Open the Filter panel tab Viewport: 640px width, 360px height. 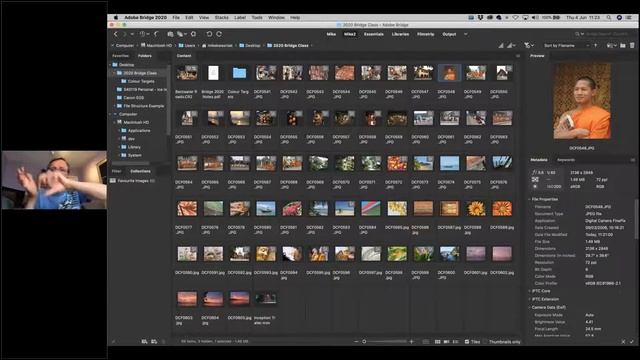pos(117,171)
